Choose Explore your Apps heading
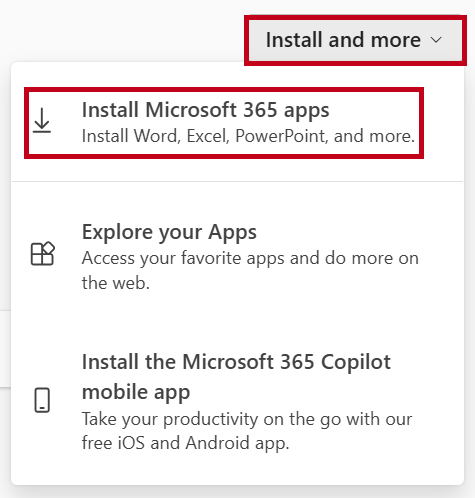The image size is (475, 498). (x=169, y=232)
